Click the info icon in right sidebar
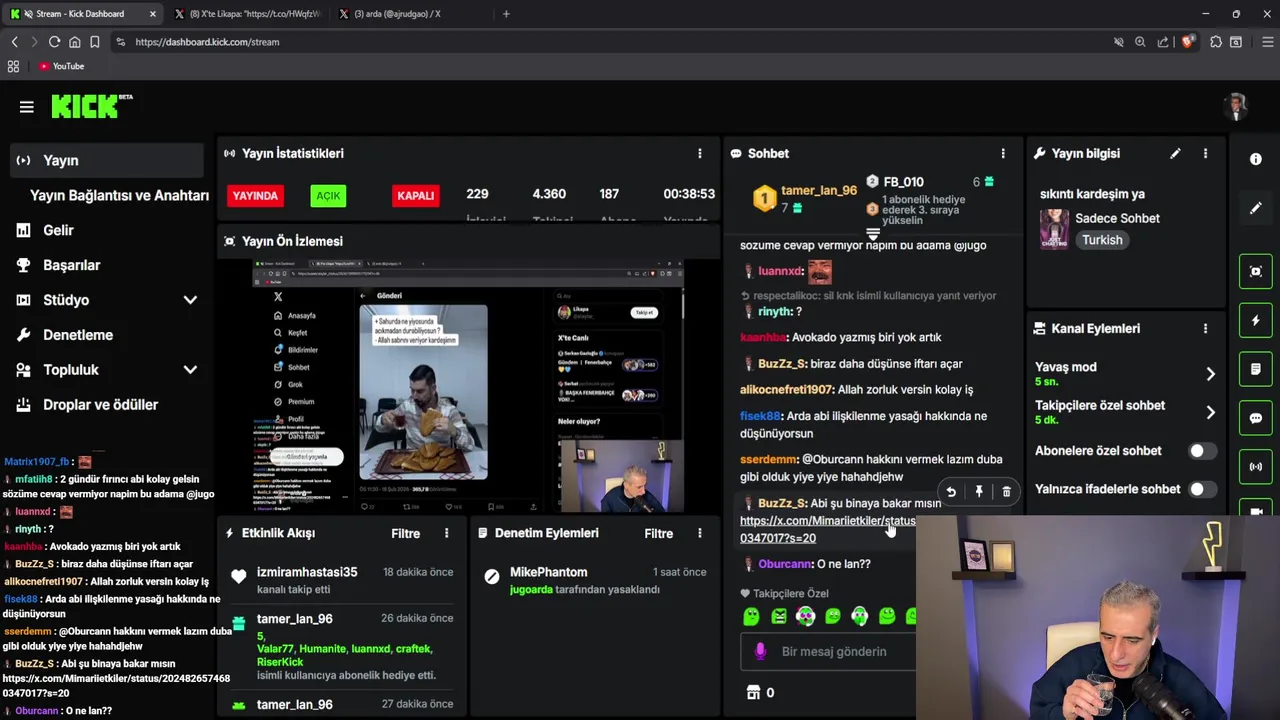The image size is (1280, 720). tap(1256, 159)
